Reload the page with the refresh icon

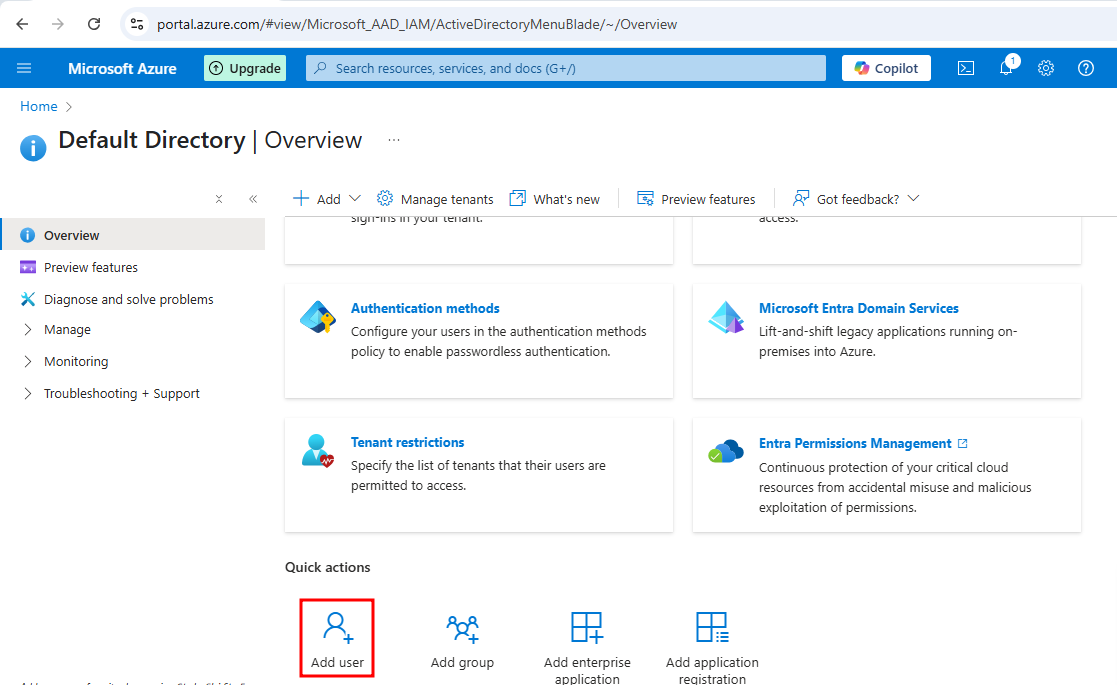(x=94, y=24)
